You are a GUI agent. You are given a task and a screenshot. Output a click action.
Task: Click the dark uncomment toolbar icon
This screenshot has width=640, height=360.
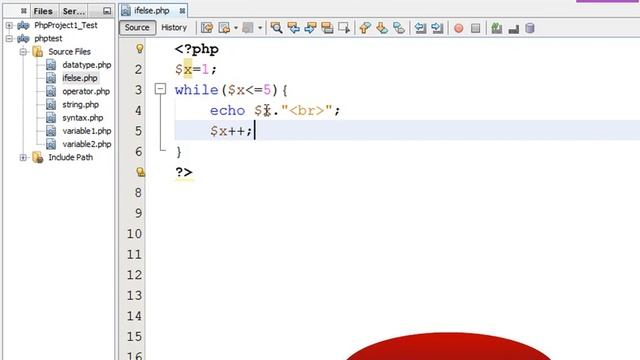pos(513,28)
